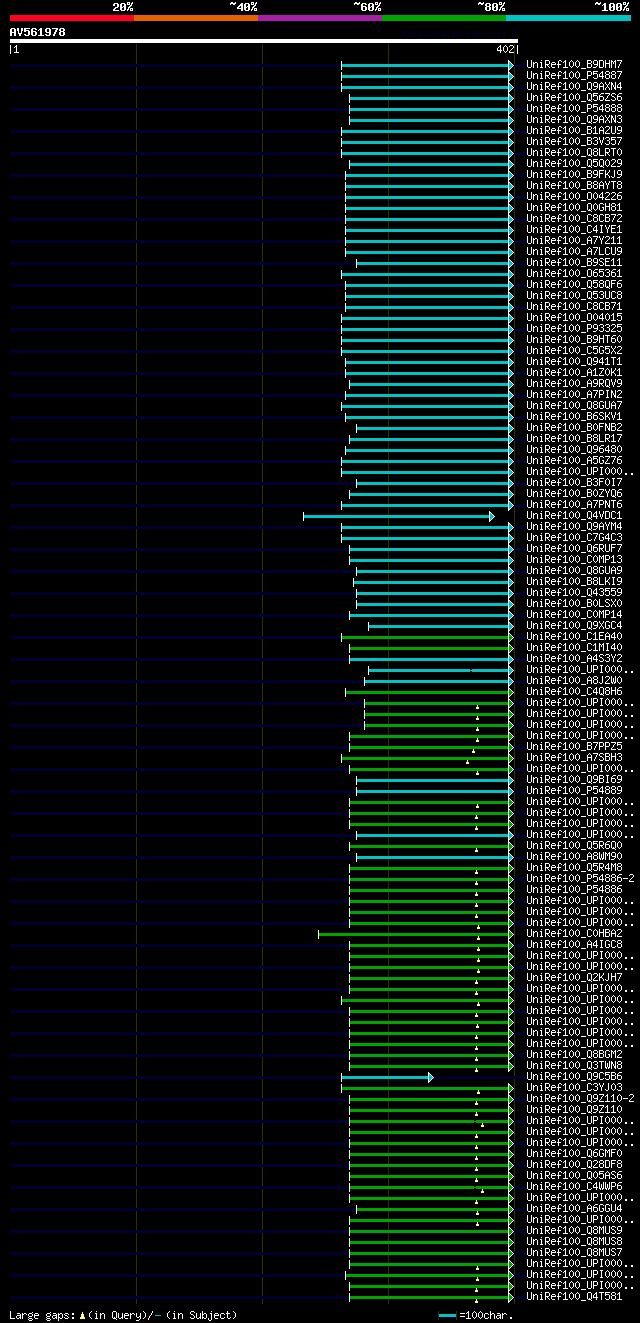Click label UniRef100_Q9BI69

point(574,779)
